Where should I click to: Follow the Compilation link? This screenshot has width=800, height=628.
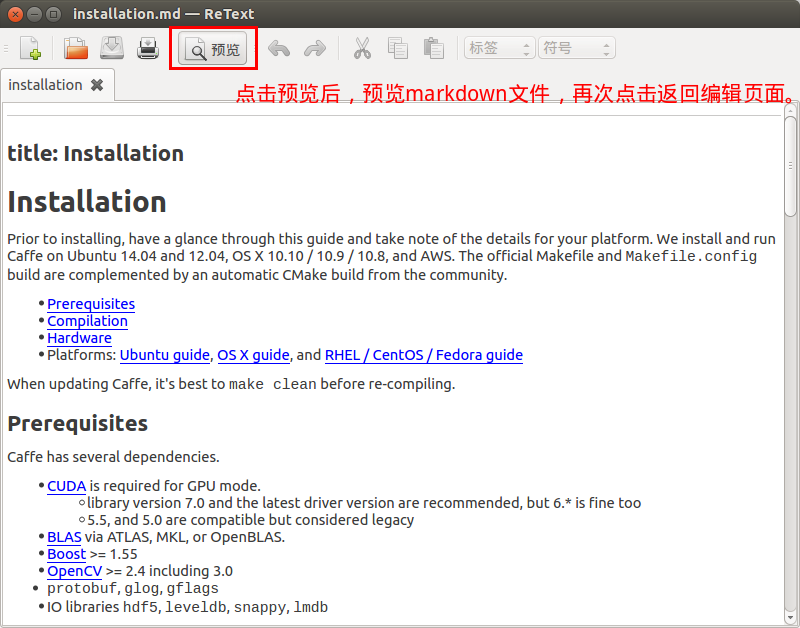(x=87, y=321)
